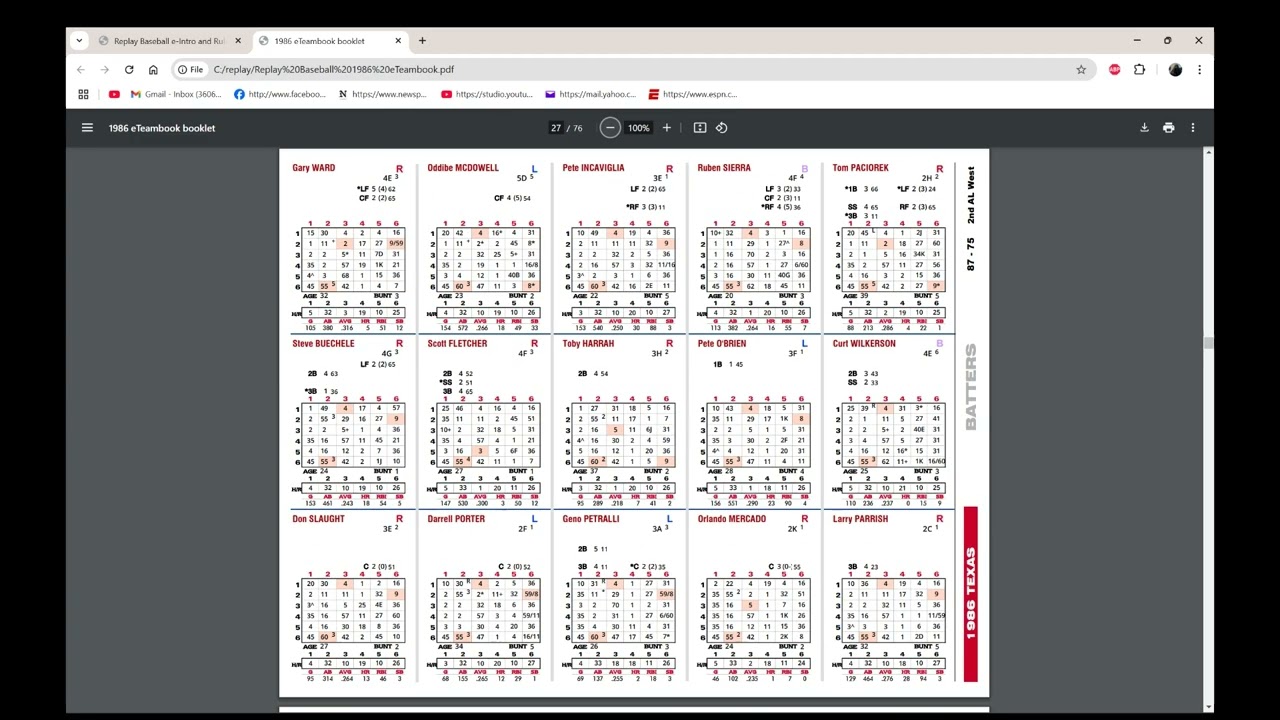
Task: View site information for the File chip
Action: 190,70
